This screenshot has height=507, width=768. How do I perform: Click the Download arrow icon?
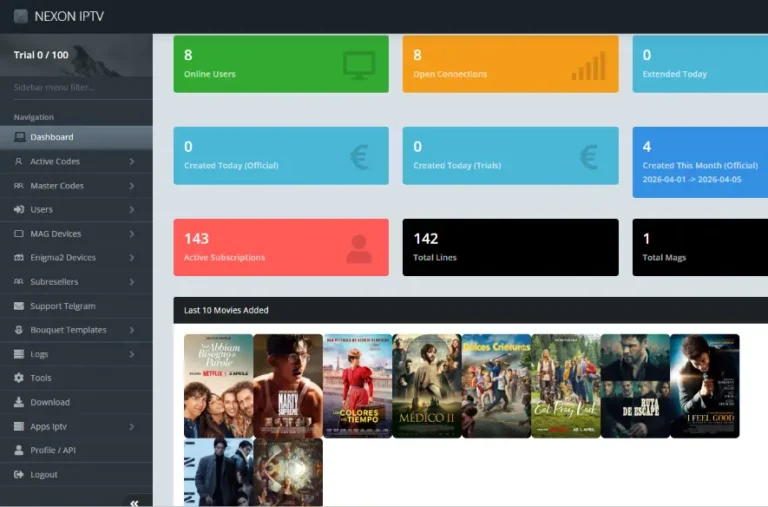tap(19, 402)
